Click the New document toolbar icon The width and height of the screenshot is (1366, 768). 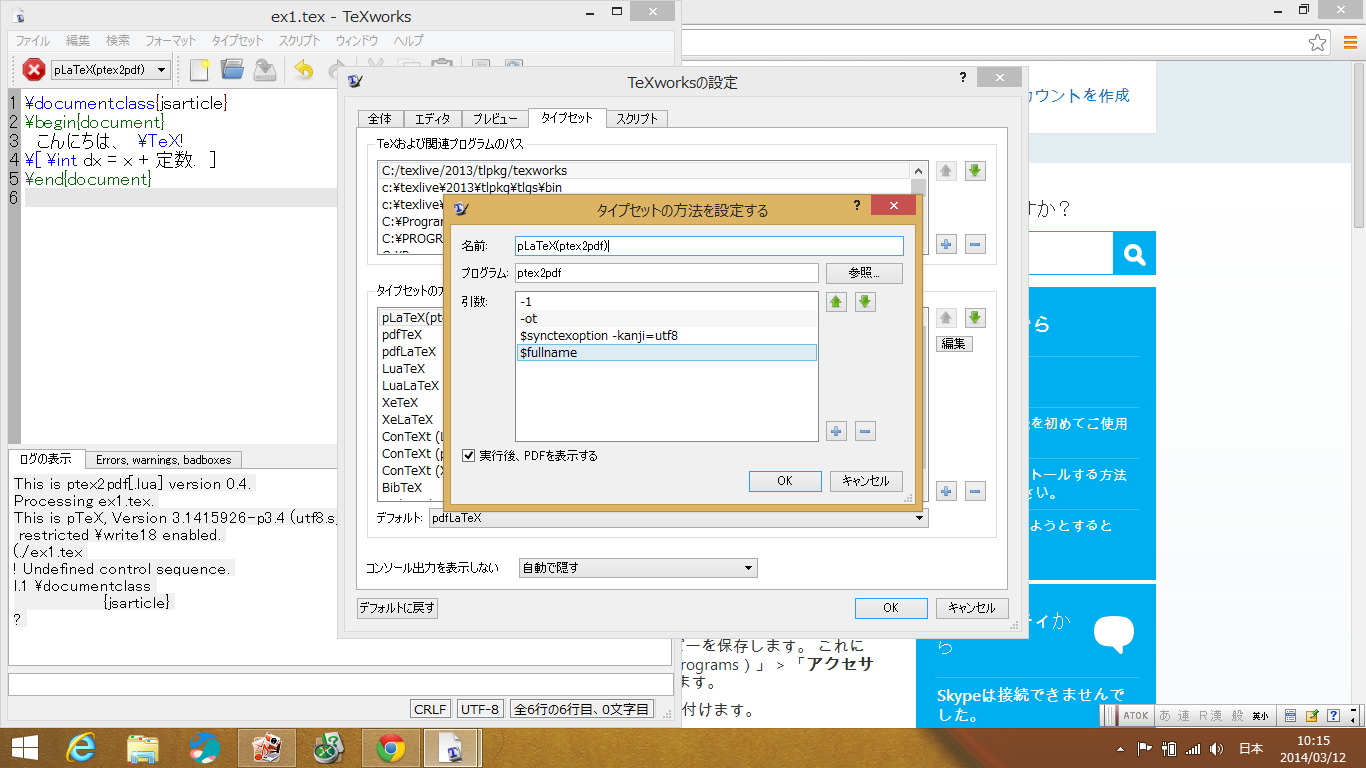click(x=200, y=70)
